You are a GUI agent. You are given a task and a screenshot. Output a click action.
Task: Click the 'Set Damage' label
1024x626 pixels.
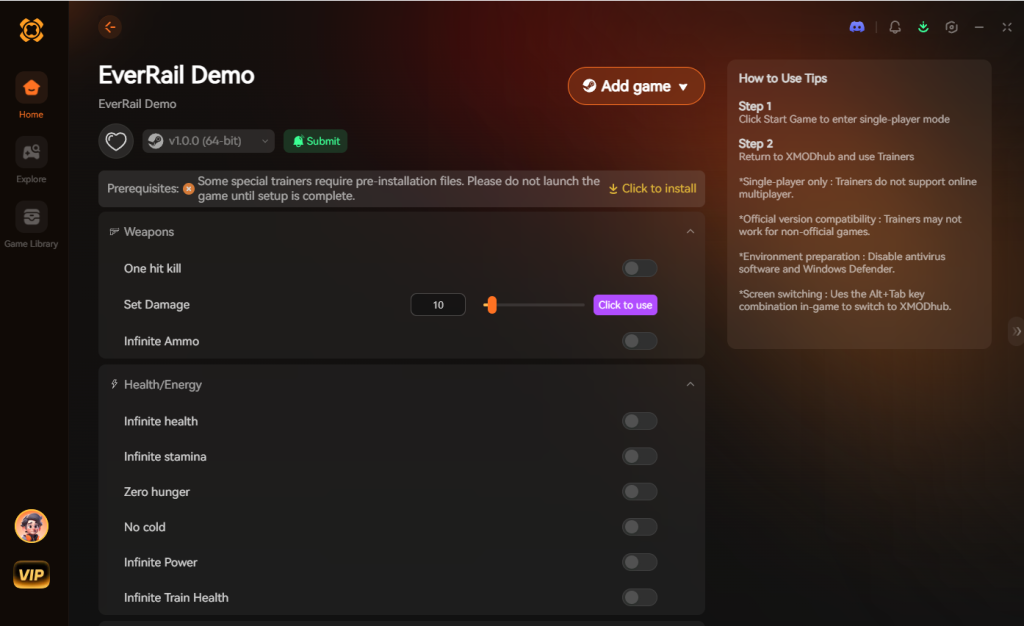point(157,305)
